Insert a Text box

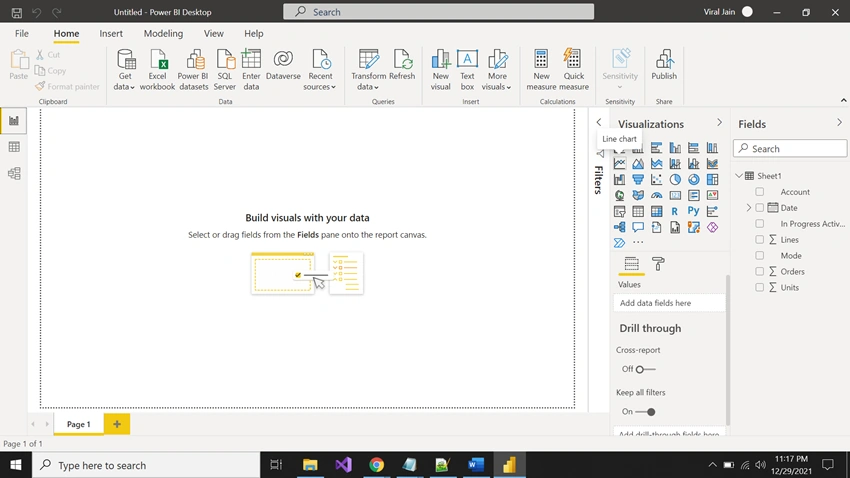(467, 69)
